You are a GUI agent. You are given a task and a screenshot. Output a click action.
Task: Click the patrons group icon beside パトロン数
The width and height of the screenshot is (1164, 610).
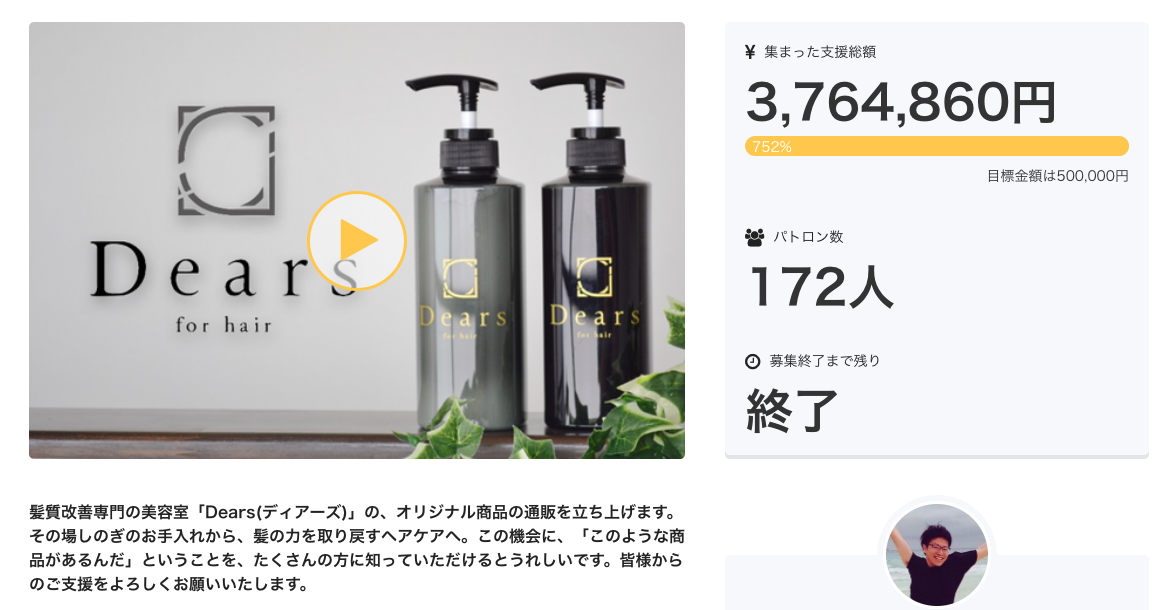point(754,237)
